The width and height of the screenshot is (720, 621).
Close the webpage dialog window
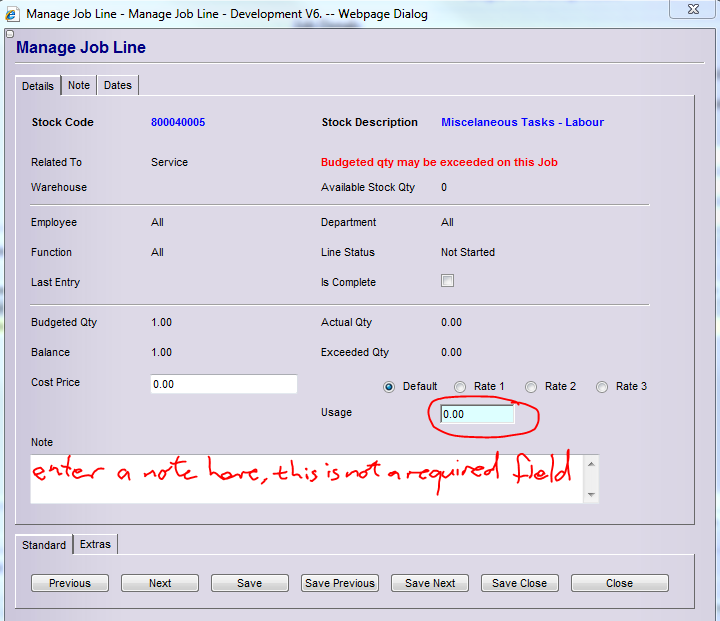click(692, 12)
